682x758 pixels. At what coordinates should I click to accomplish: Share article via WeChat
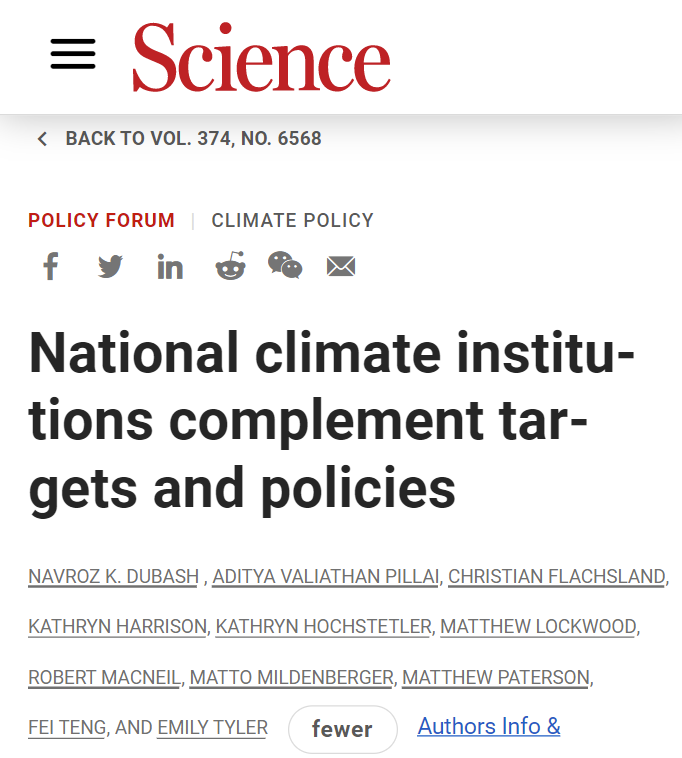[285, 265]
